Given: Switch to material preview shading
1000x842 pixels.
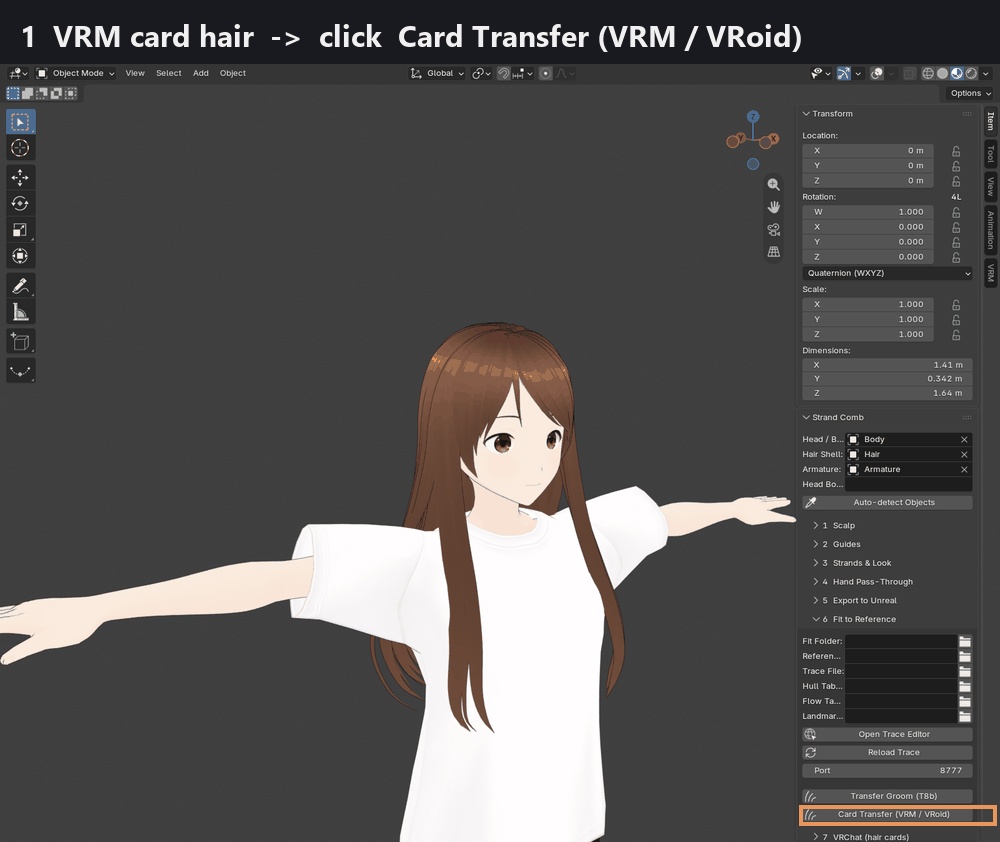Looking at the screenshot, I should [x=957, y=73].
